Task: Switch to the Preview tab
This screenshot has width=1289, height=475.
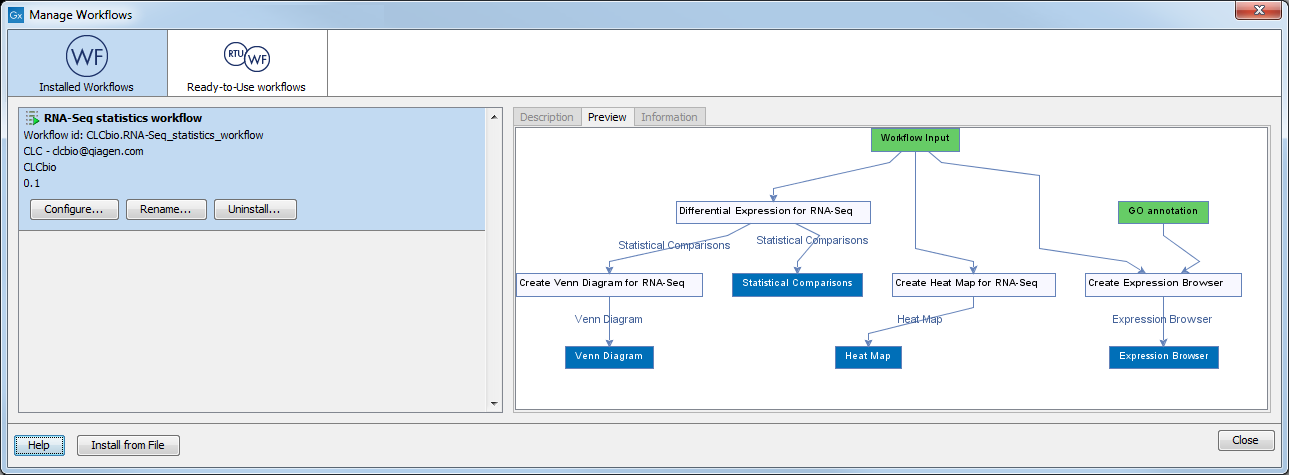Action: (x=607, y=117)
